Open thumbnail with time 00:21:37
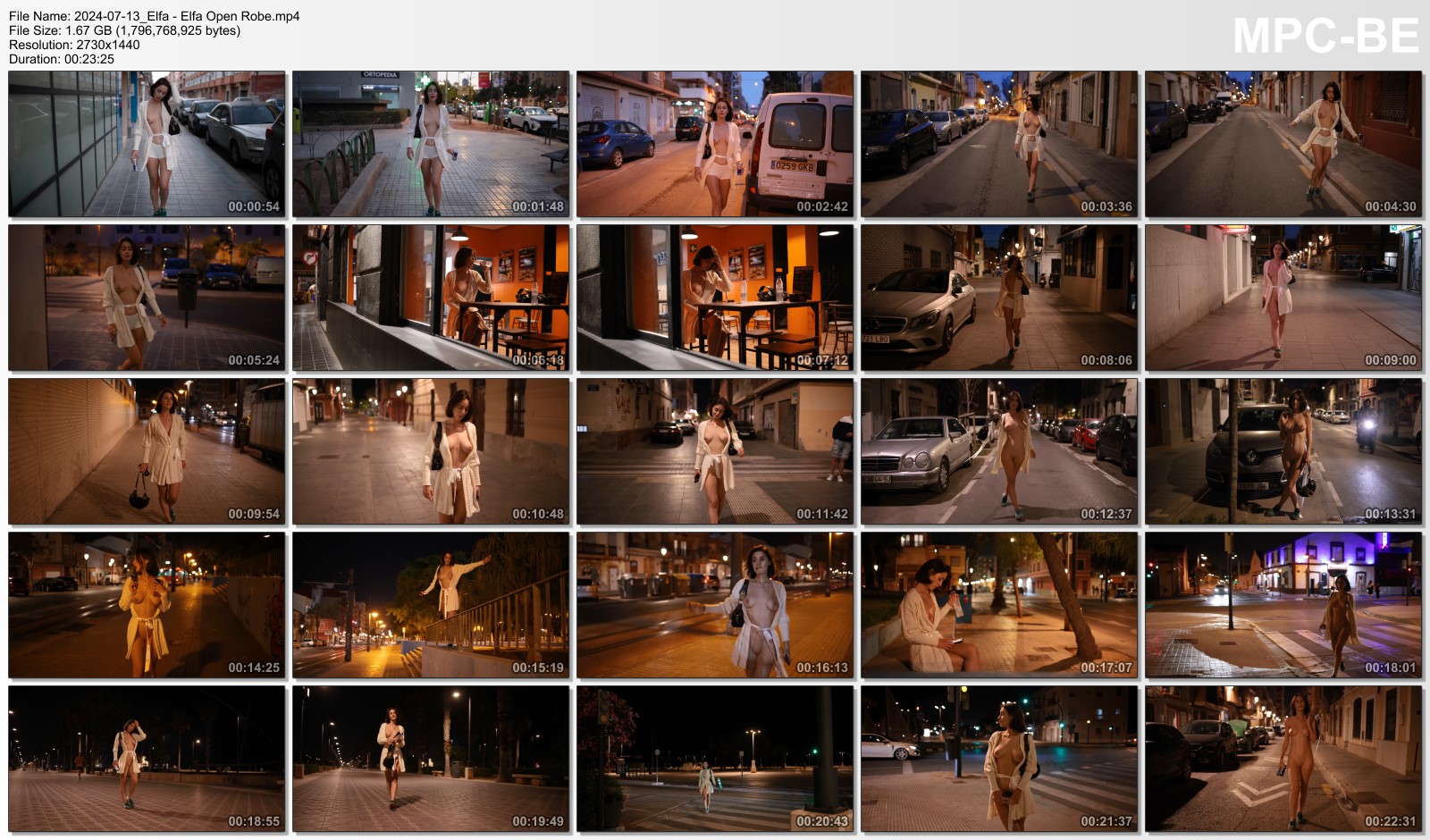The image size is (1430, 840). pyautogui.click(x=999, y=759)
